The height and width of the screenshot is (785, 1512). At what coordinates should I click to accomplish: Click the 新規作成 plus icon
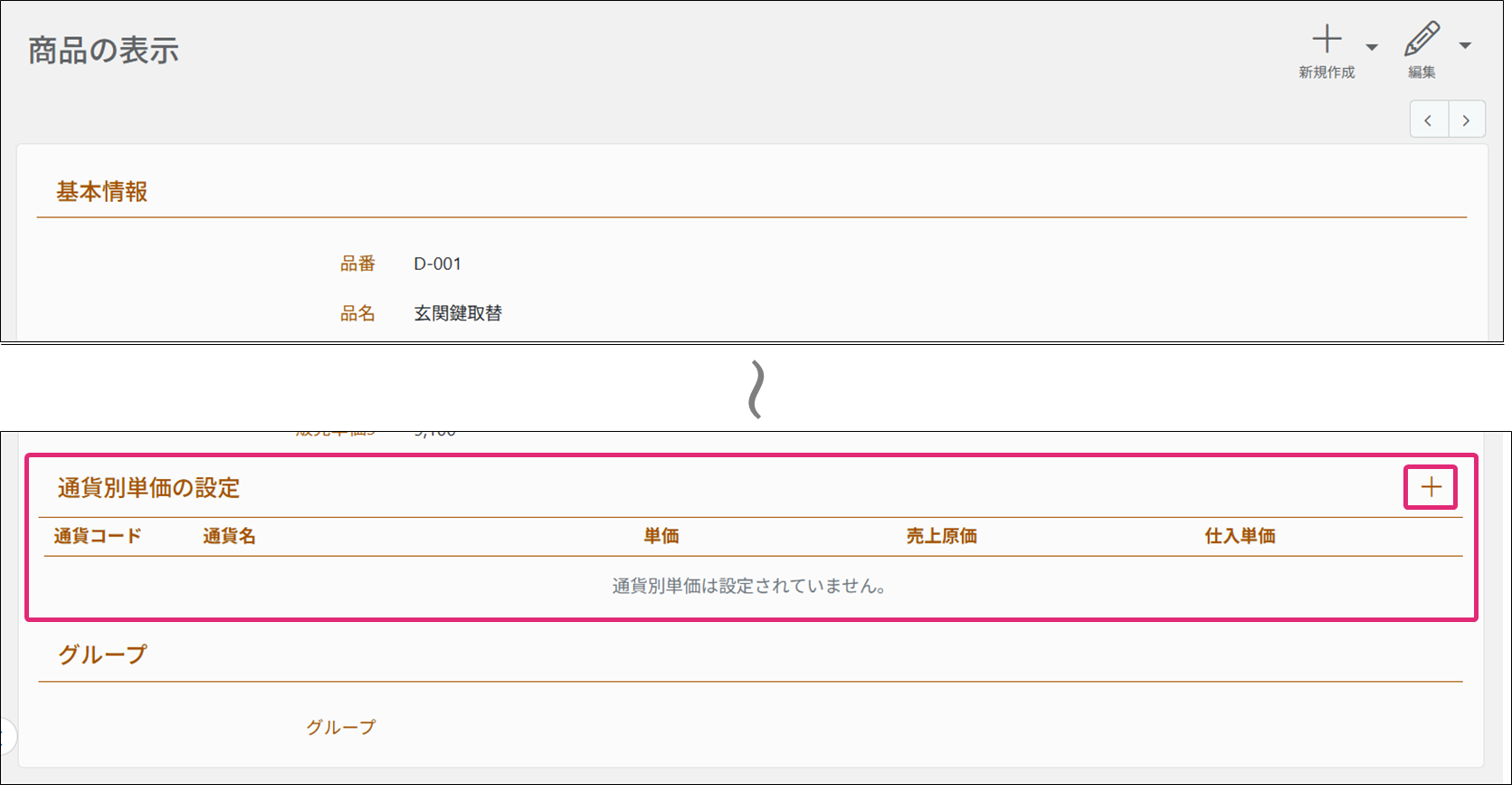coord(1327,41)
